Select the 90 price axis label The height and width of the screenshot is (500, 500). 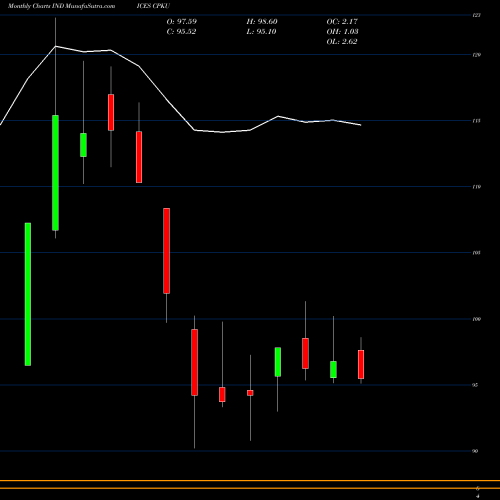tap(475, 451)
